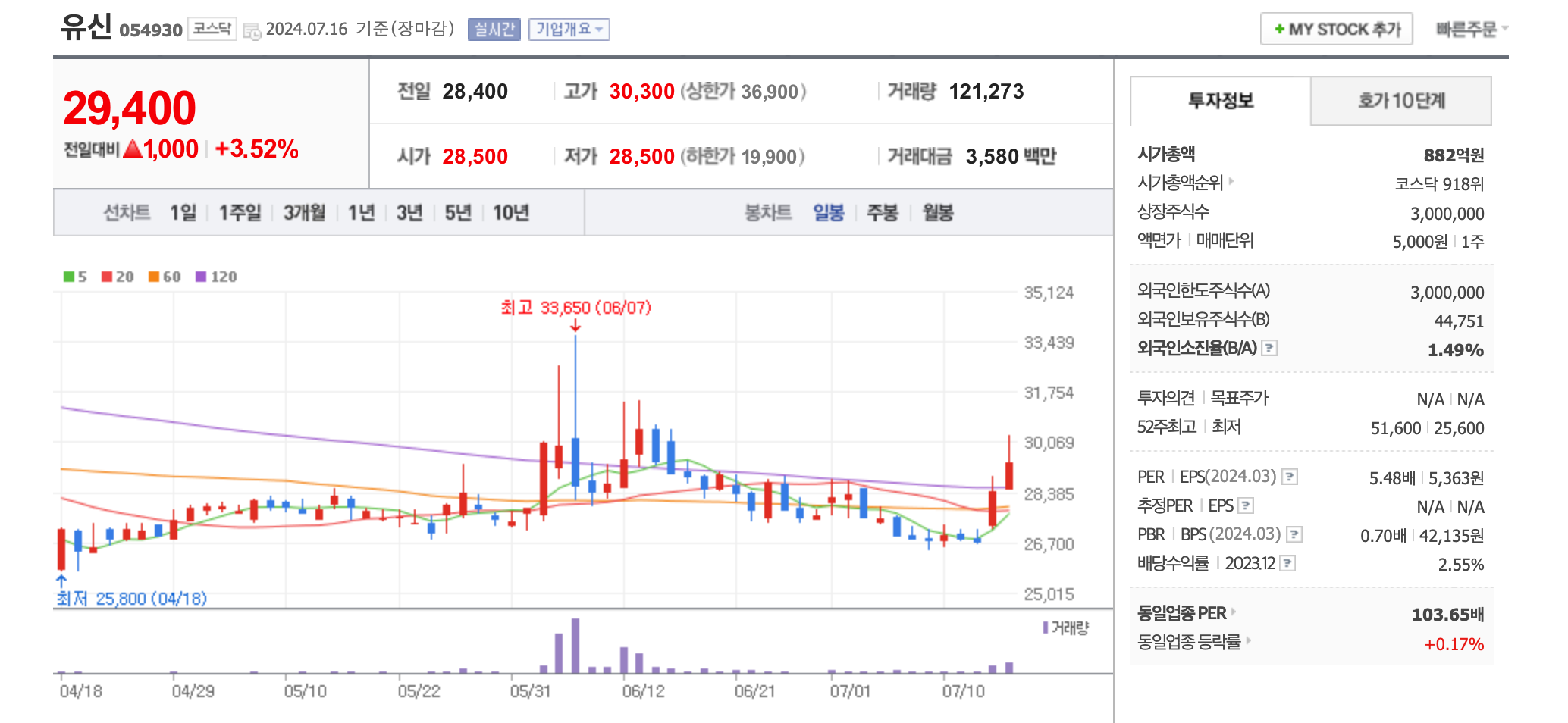
Task: Open the 기업개요 dropdown
Action: [569, 29]
